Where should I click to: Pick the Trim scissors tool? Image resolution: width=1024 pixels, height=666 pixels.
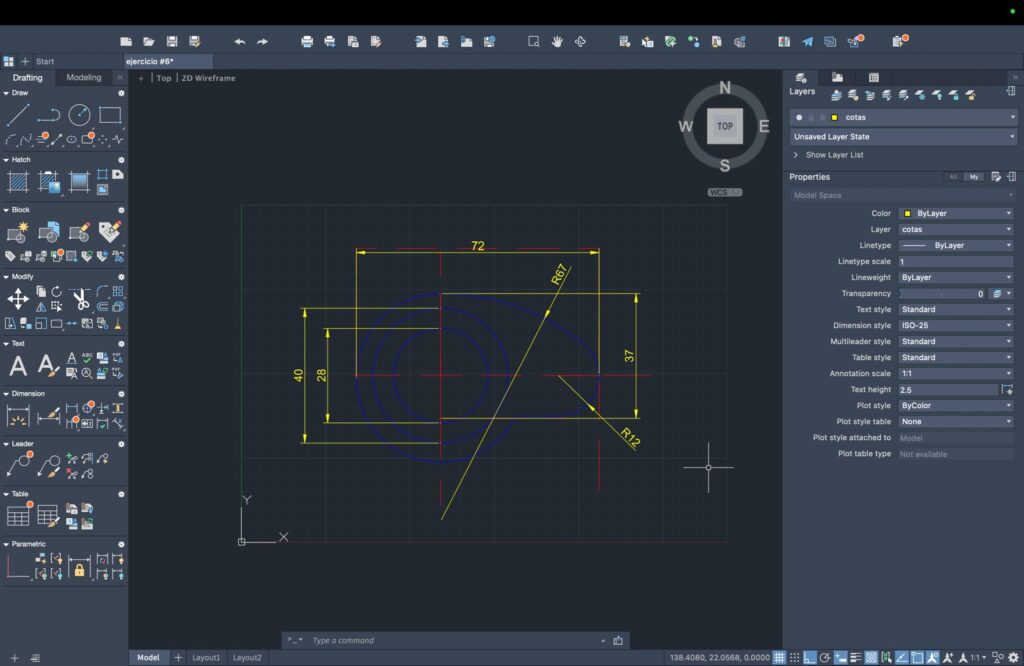[80, 298]
